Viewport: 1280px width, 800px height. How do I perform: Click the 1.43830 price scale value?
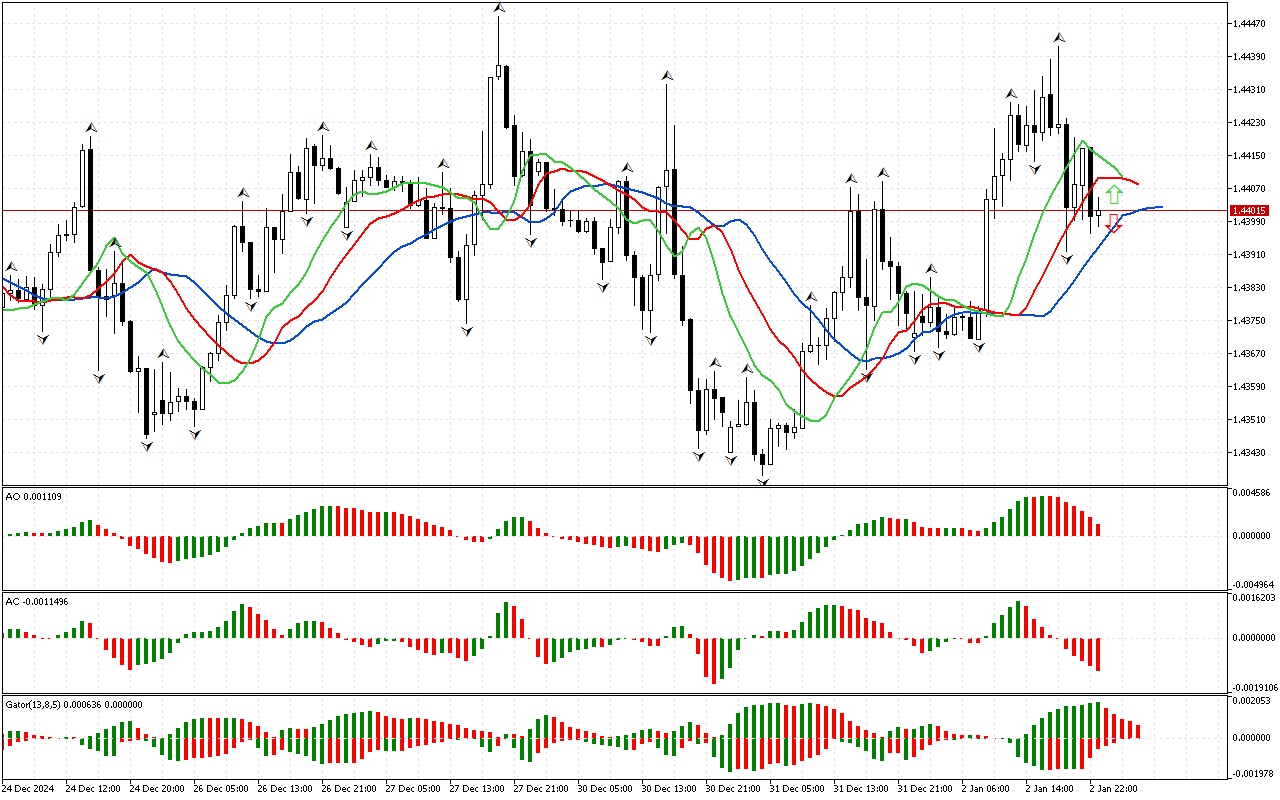coord(1250,287)
